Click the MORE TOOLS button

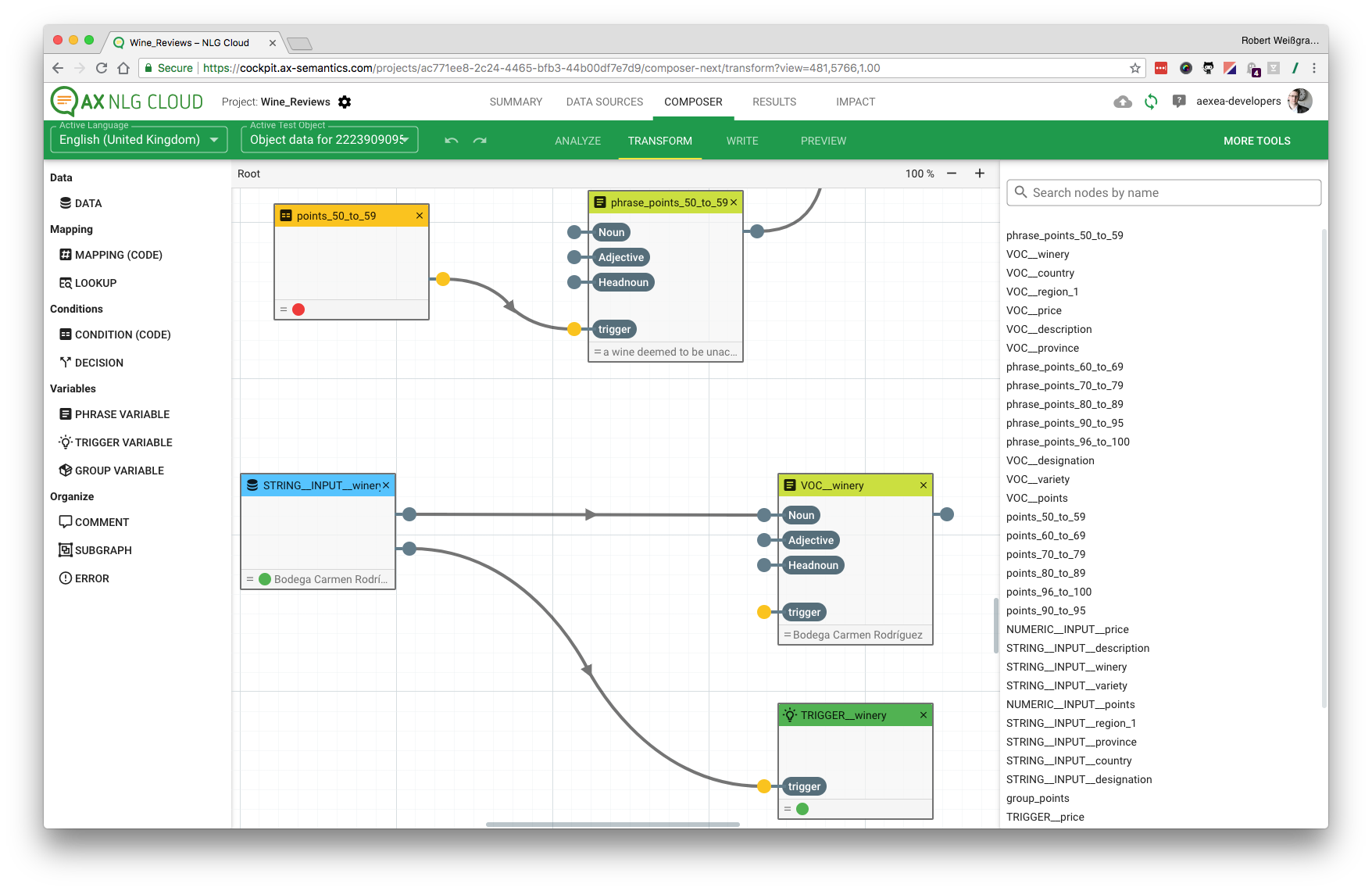[x=1256, y=141]
